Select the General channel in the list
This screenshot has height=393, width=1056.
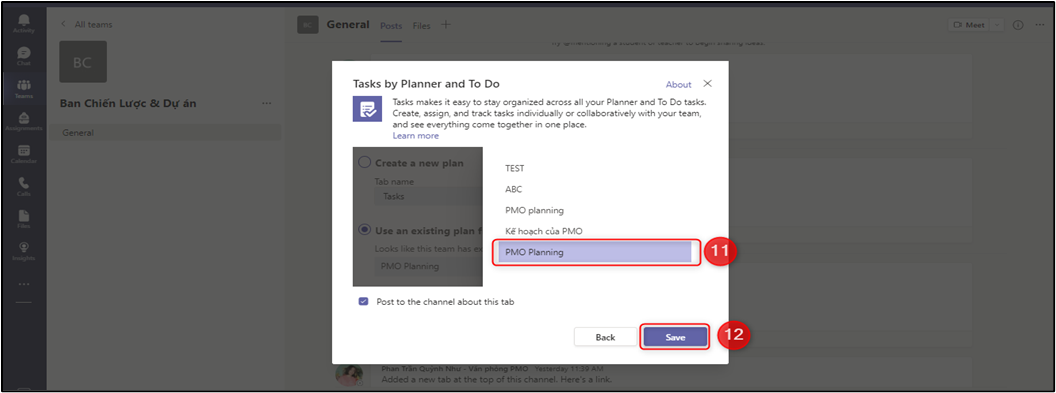coord(165,133)
